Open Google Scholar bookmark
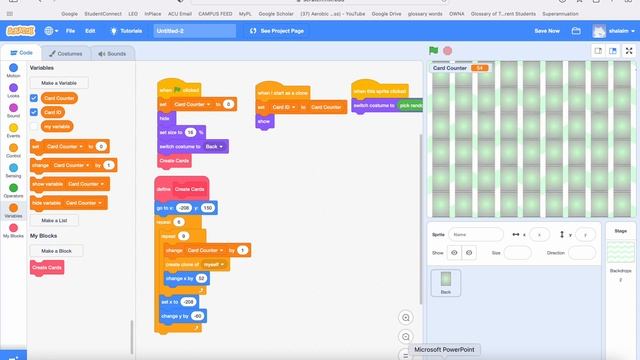 (276, 13)
